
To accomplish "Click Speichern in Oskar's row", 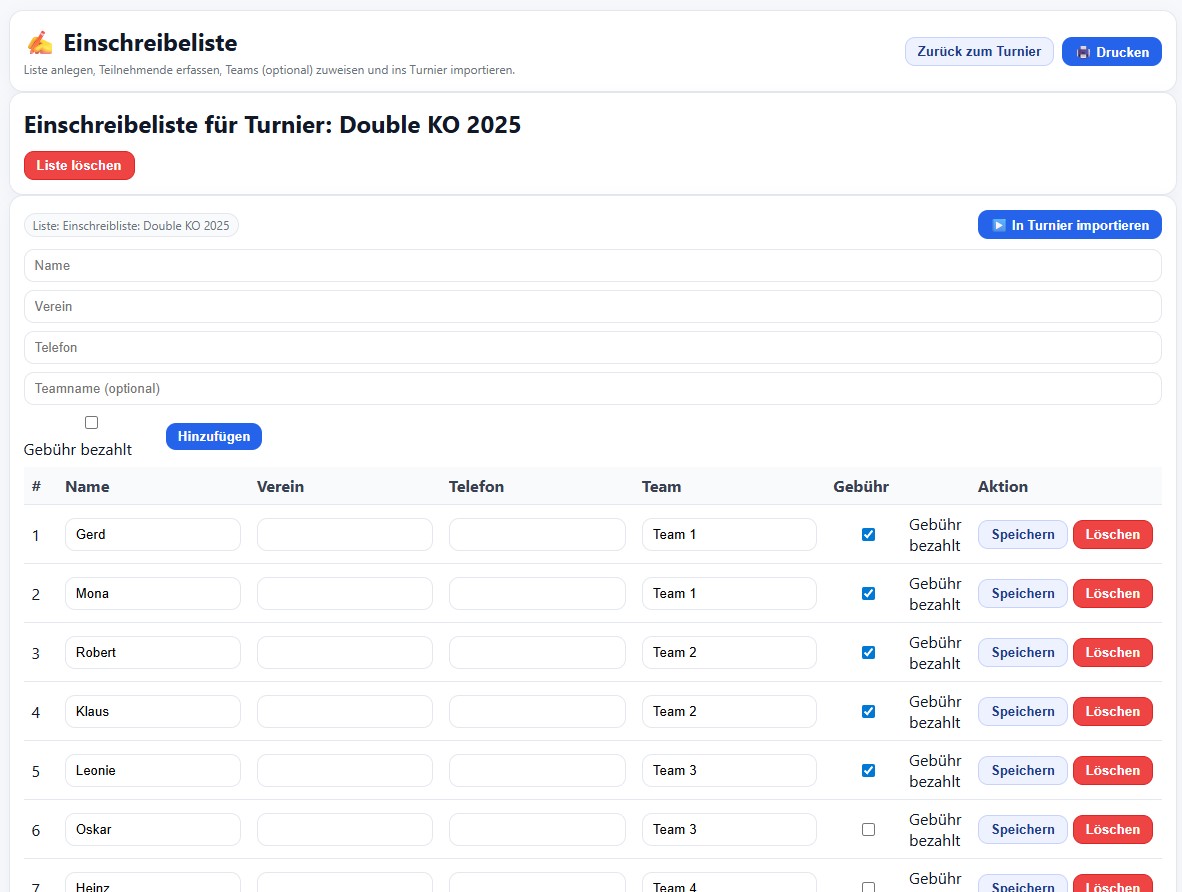I will point(1022,830).
